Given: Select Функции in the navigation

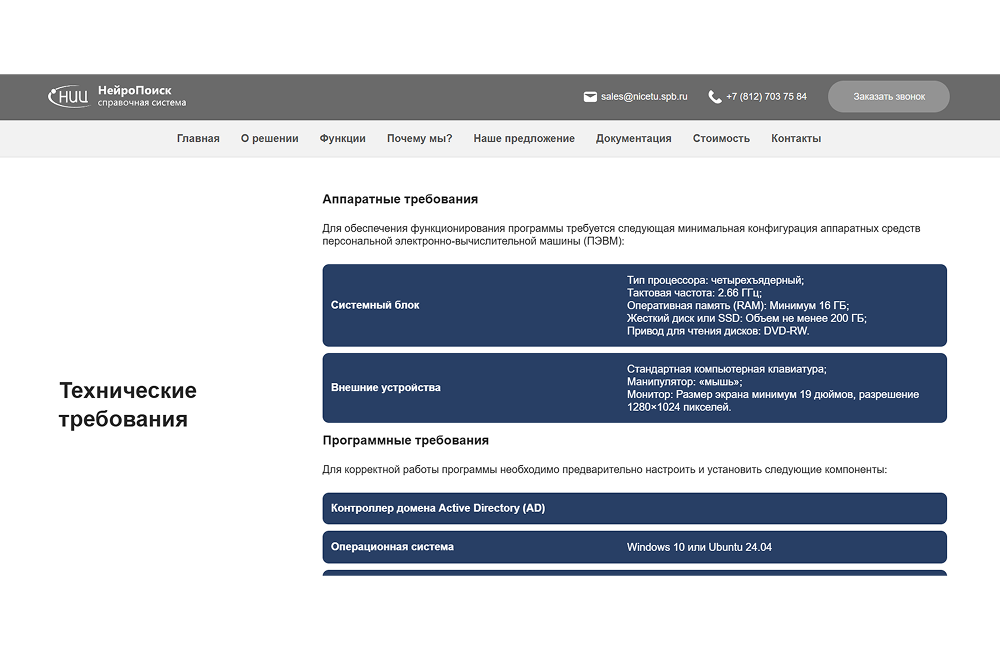Looking at the screenshot, I should [x=342, y=138].
